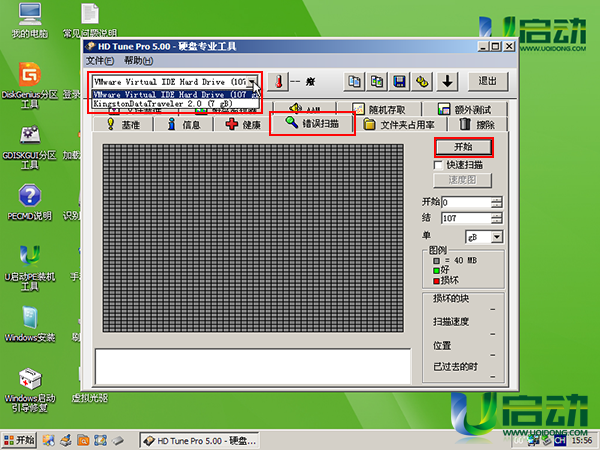This screenshot has width=600, height=450.
Task: Switch to the AAM tab
Action: (305, 109)
